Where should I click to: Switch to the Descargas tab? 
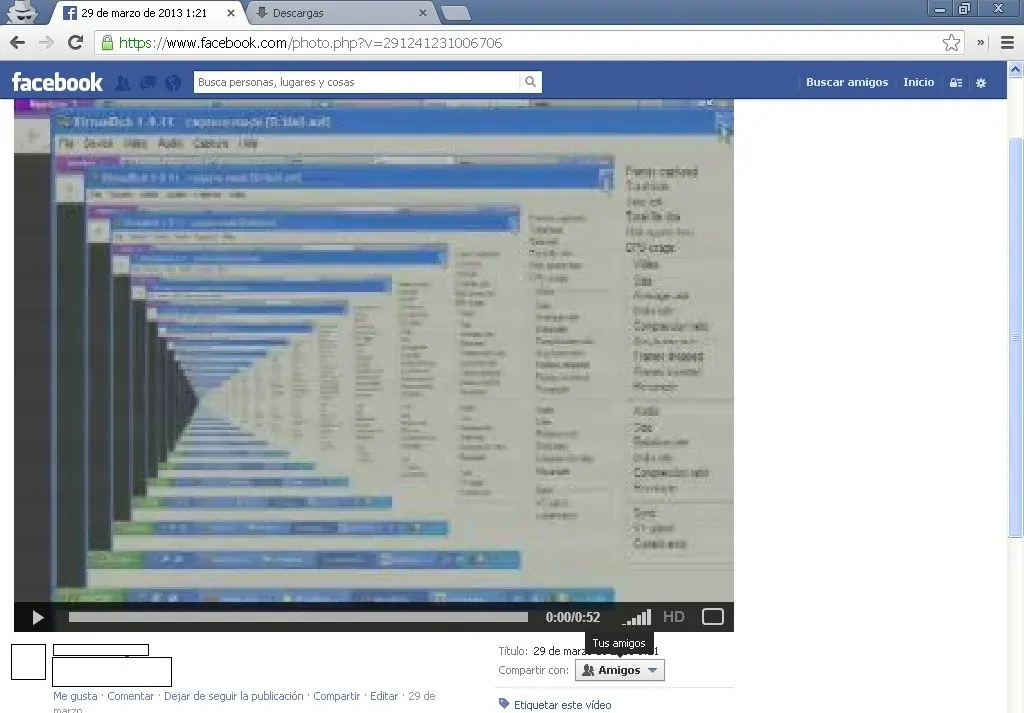point(340,13)
